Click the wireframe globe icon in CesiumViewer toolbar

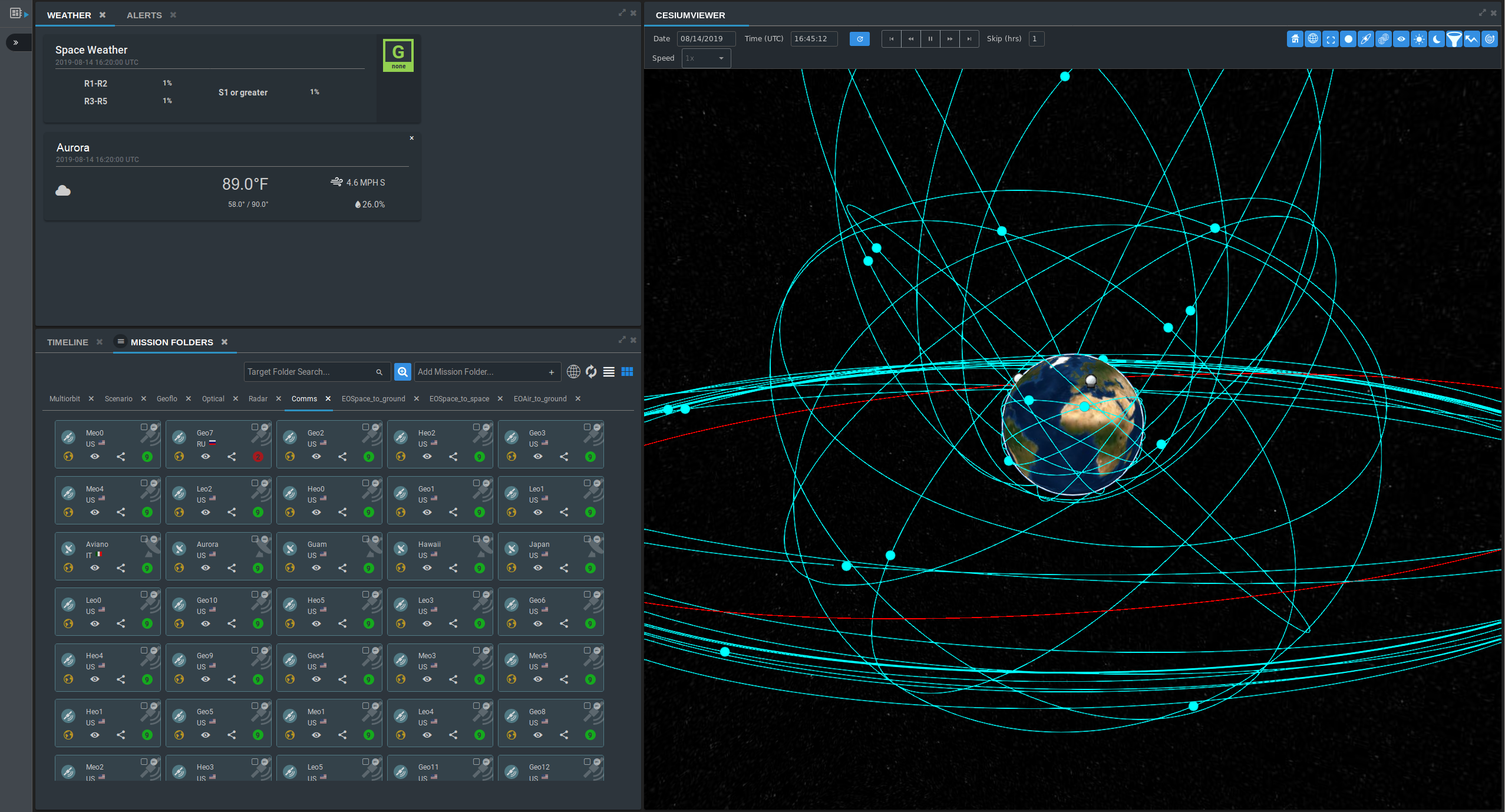click(x=1312, y=39)
